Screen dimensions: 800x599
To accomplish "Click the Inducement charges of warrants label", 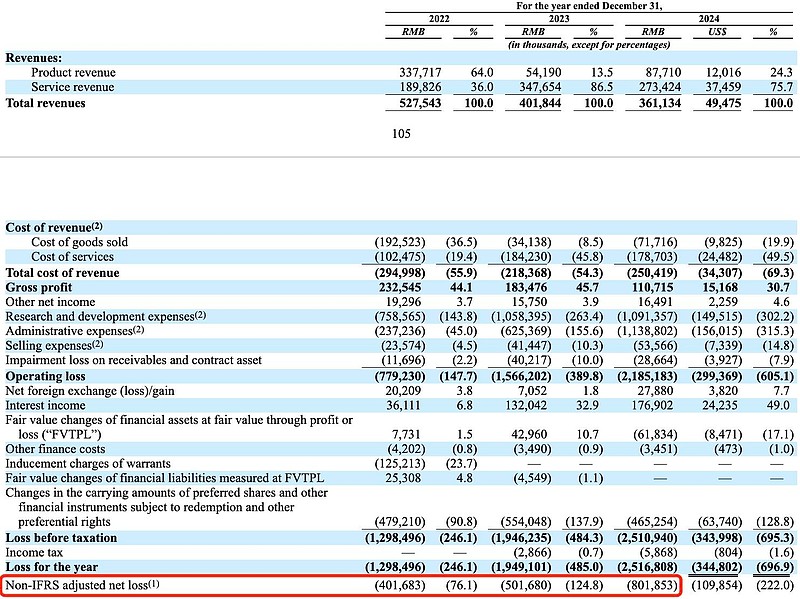I will point(90,462).
